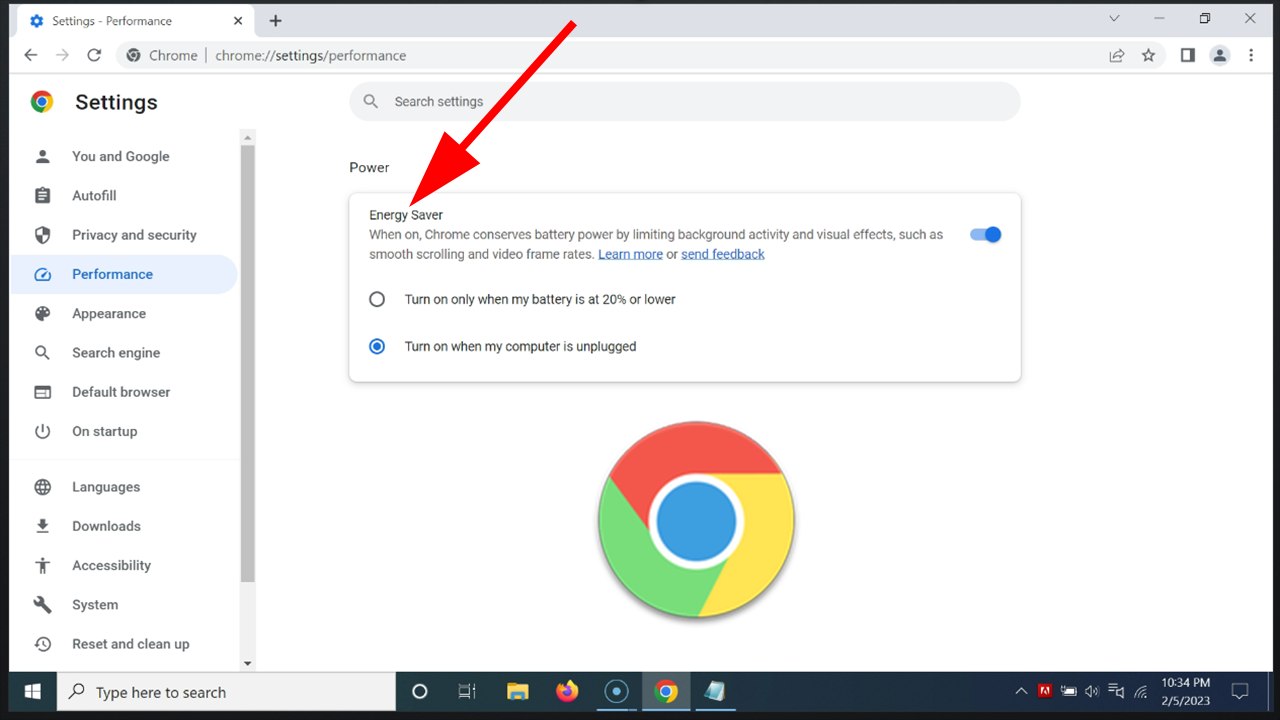The width and height of the screenshot is (1280, 720).
Task: Open System settings
Action: click(x=95, y=605)
